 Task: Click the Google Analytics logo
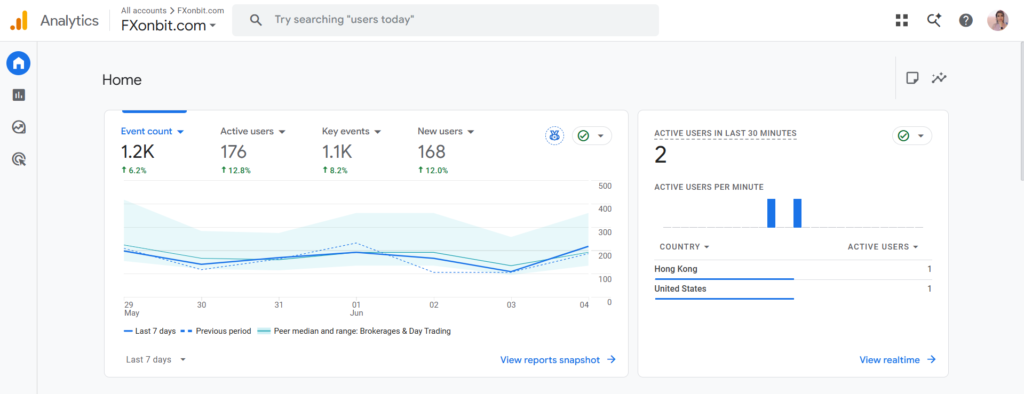pos(18,20)
